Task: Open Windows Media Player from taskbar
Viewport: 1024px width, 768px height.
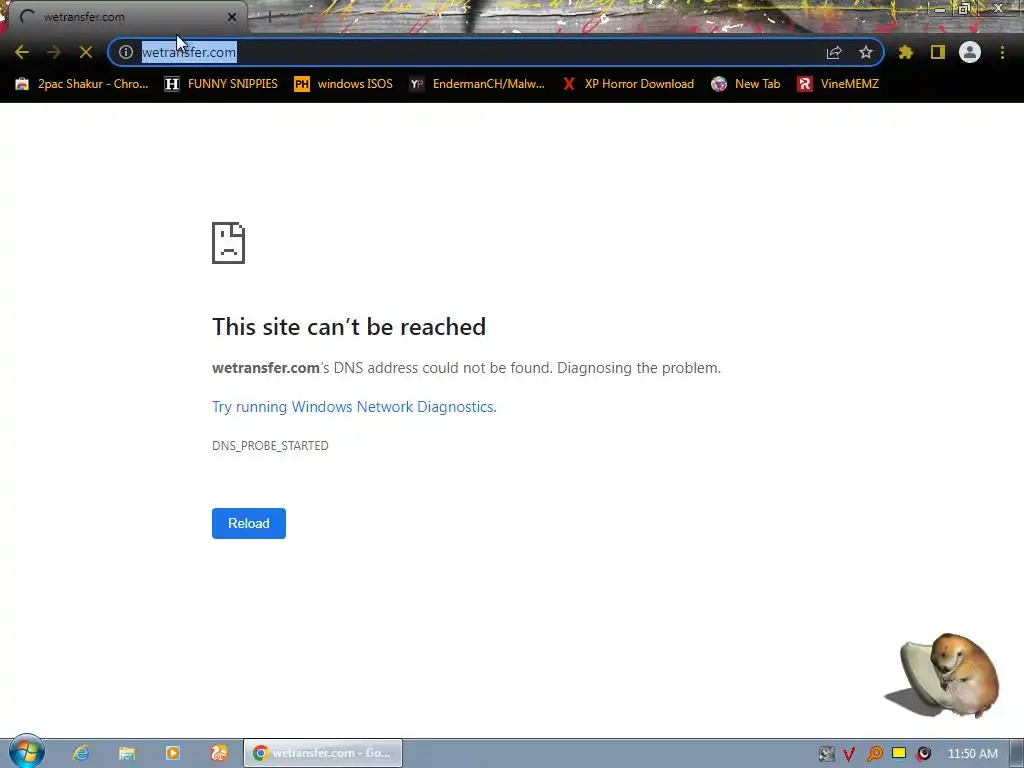Action: [x=172, y=753]
